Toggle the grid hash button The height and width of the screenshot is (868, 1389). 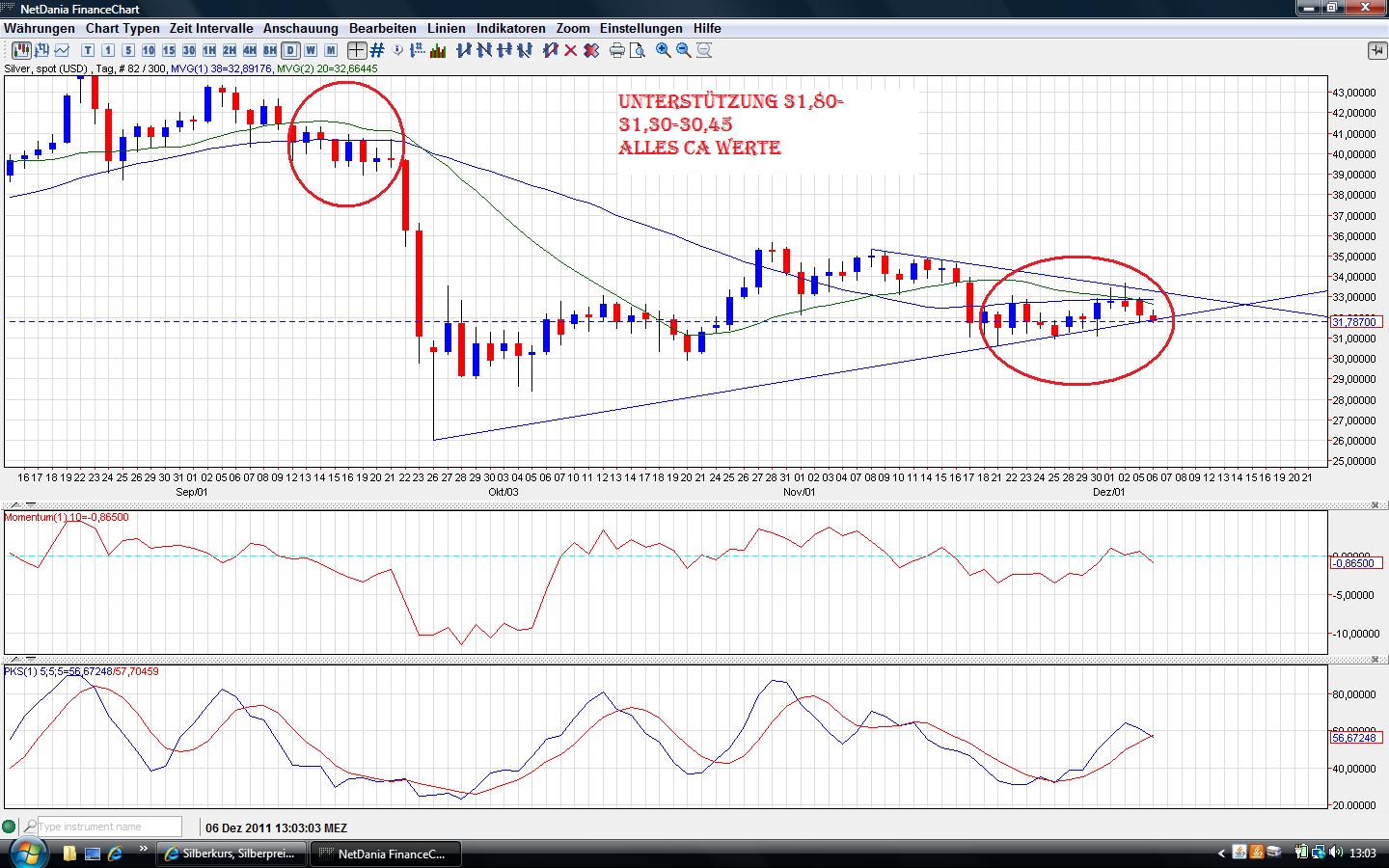[x=377, y=50]
